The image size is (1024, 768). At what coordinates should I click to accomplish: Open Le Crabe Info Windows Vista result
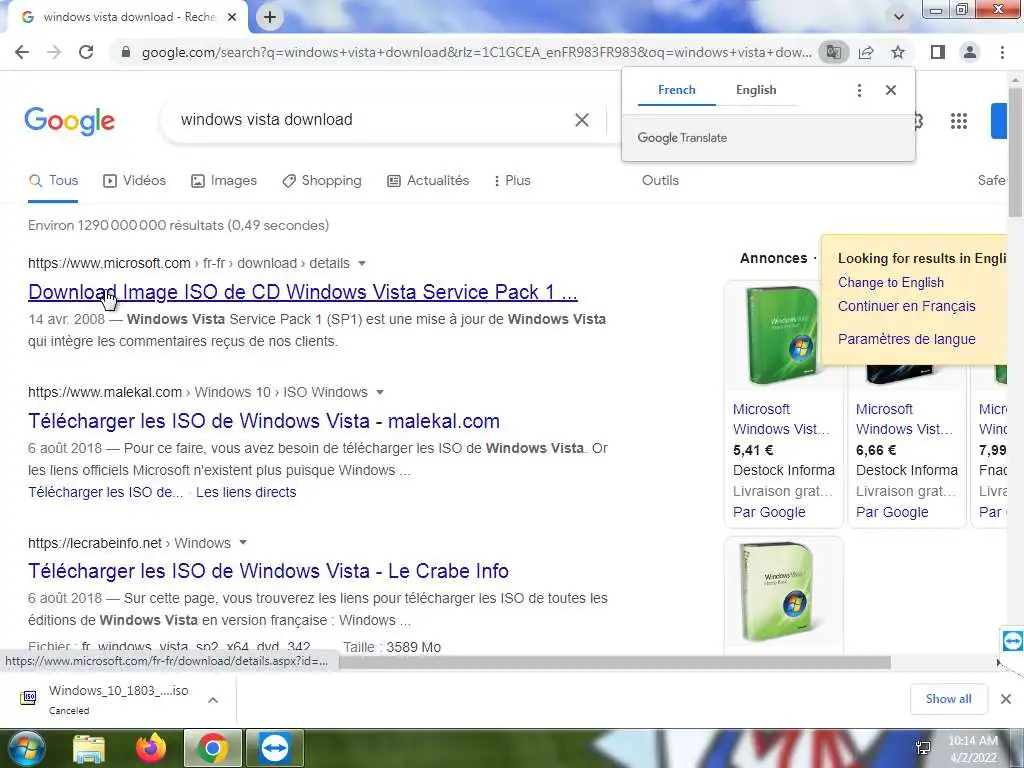click(x=268, y=571)
